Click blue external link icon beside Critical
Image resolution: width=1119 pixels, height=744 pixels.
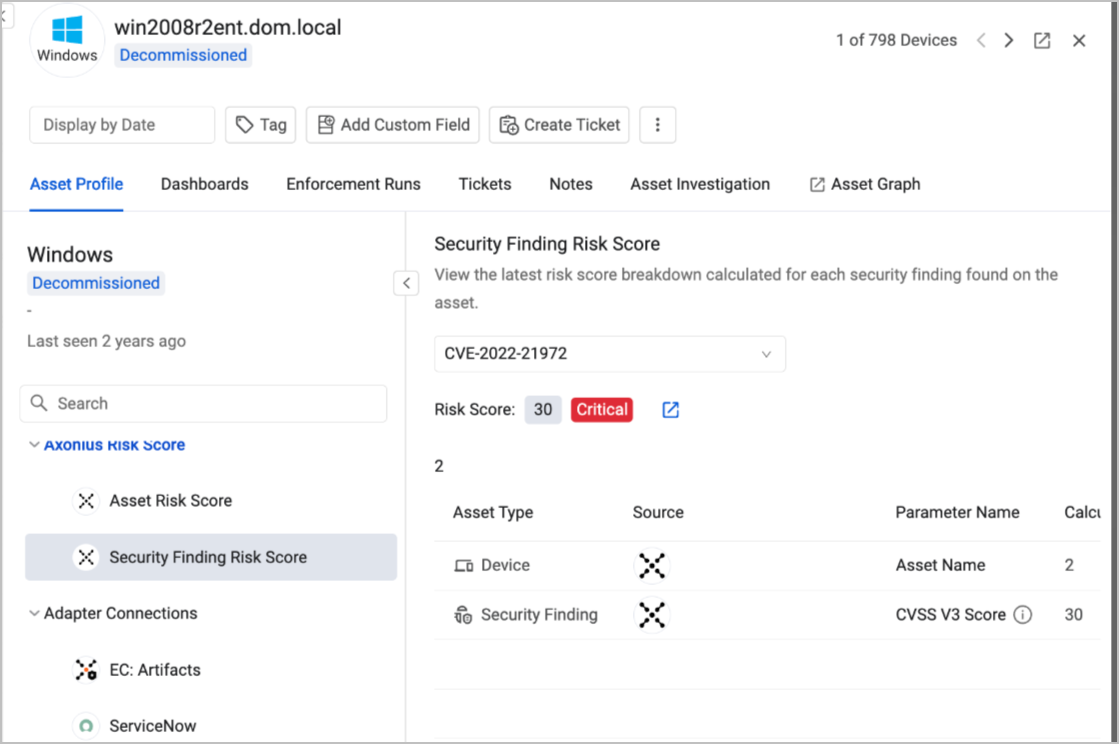(x=670, y=409)
